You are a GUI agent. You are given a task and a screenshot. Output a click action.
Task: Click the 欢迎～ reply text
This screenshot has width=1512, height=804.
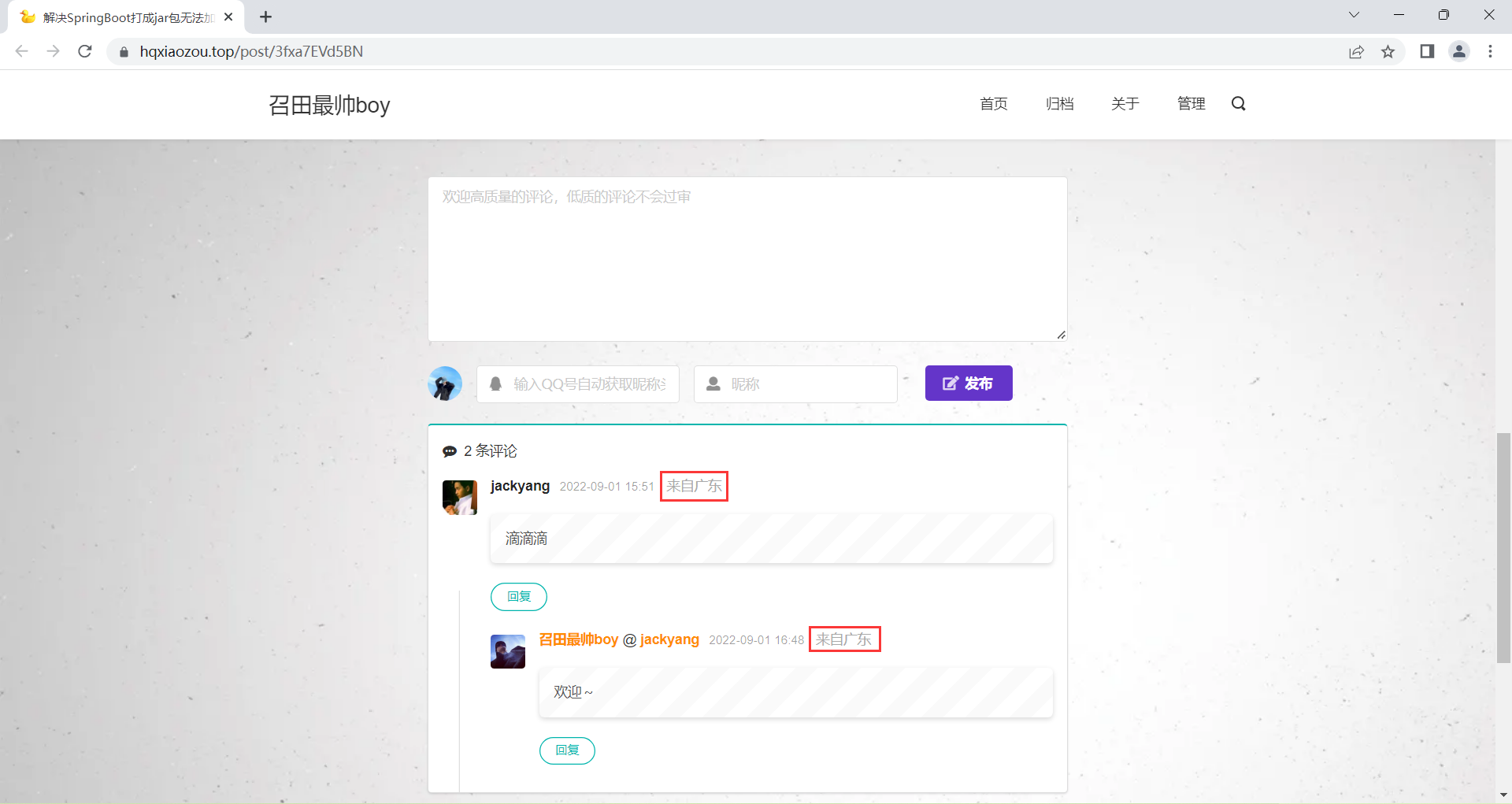[573, 692]
